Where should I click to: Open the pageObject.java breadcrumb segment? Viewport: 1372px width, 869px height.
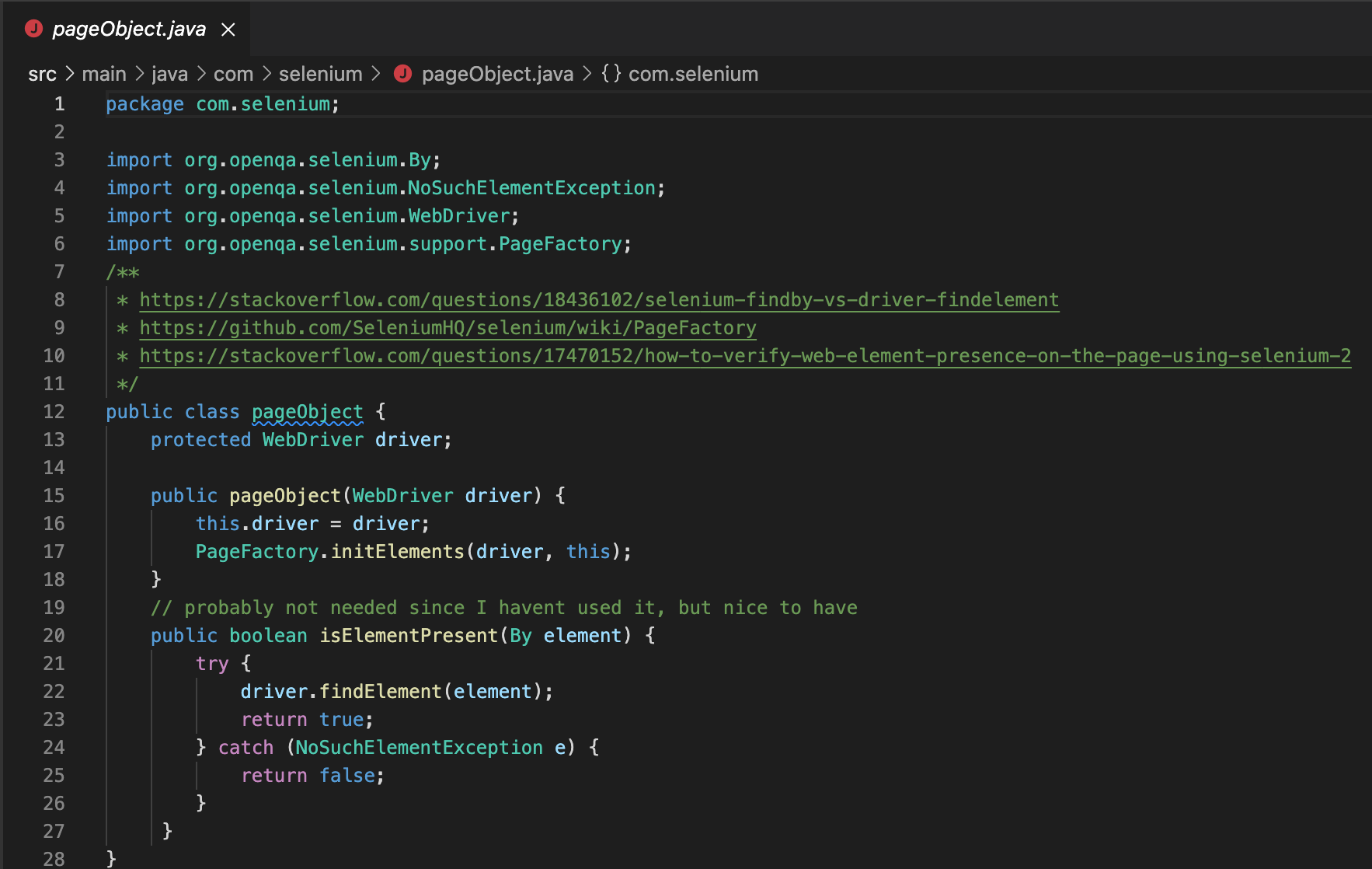(x=497, y=74)
